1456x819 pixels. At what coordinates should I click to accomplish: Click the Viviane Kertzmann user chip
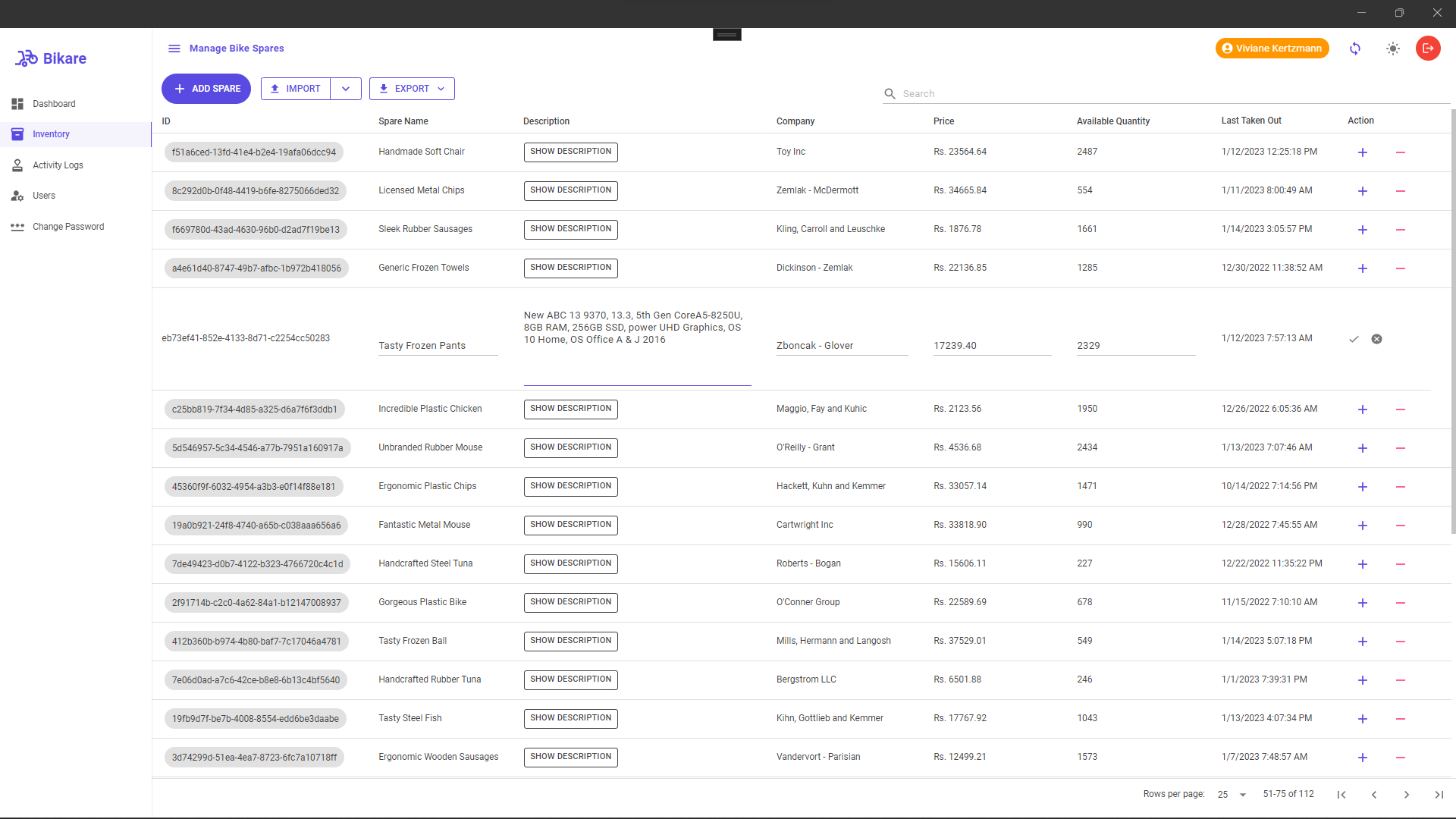pos(1272,49)
